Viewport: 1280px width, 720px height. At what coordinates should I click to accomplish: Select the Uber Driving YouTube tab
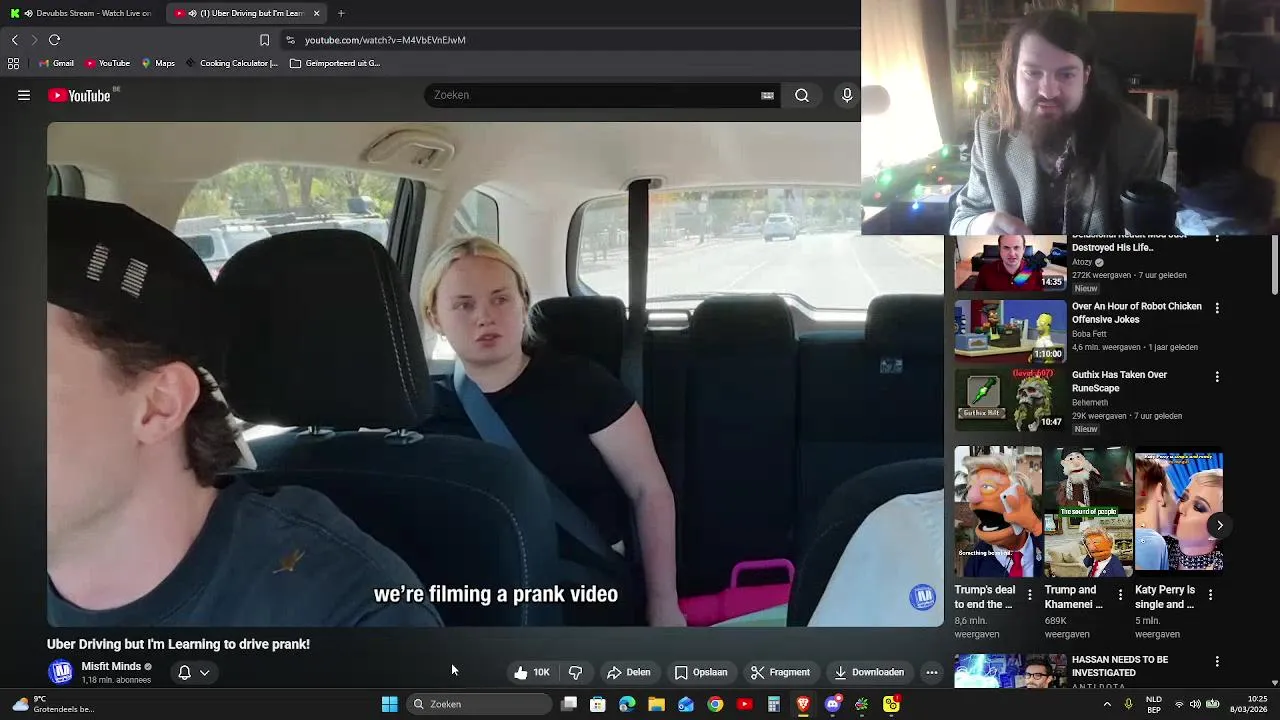pos(246,13)
